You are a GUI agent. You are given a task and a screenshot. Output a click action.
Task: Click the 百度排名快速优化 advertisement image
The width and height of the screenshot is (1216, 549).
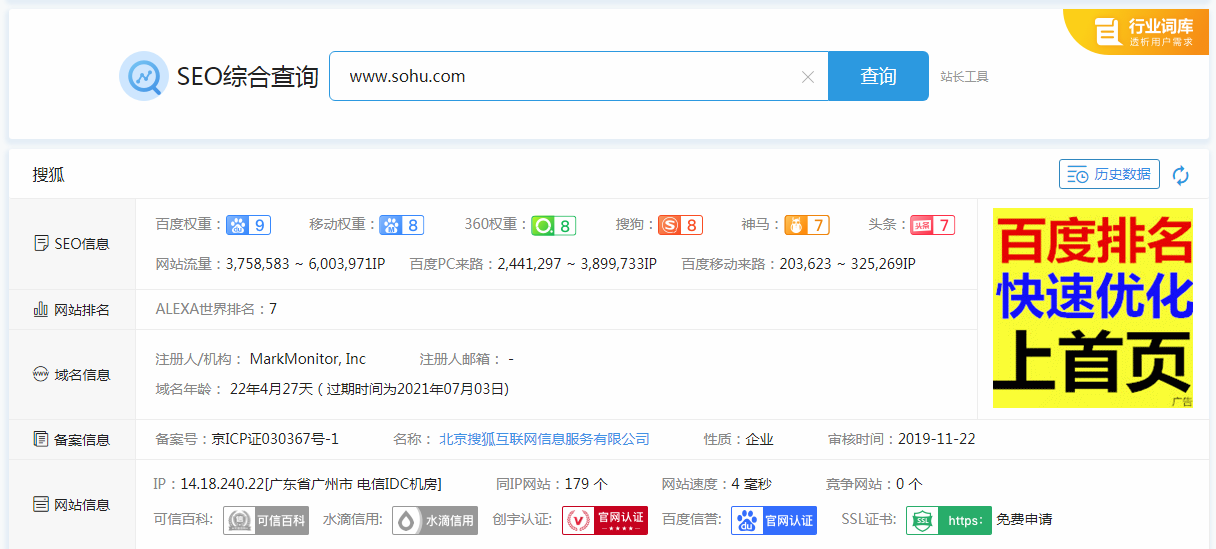pos(1093,308)
